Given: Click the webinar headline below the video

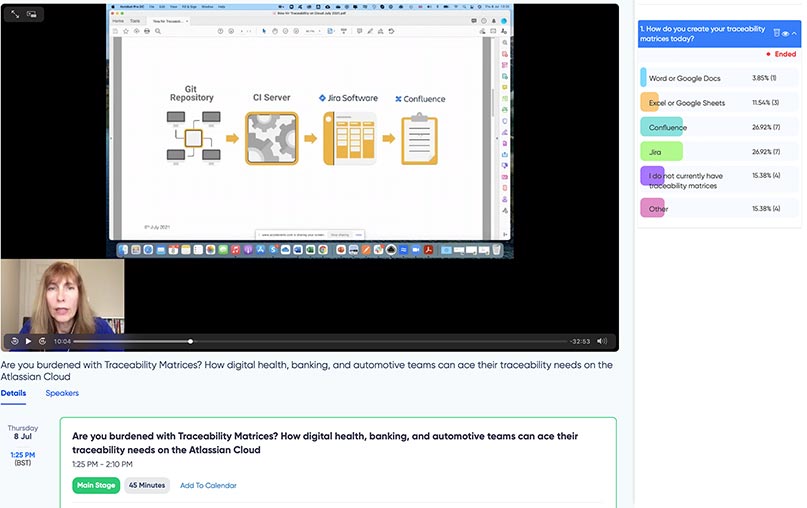Looking at the screenshot, I should tap(307, 371).
